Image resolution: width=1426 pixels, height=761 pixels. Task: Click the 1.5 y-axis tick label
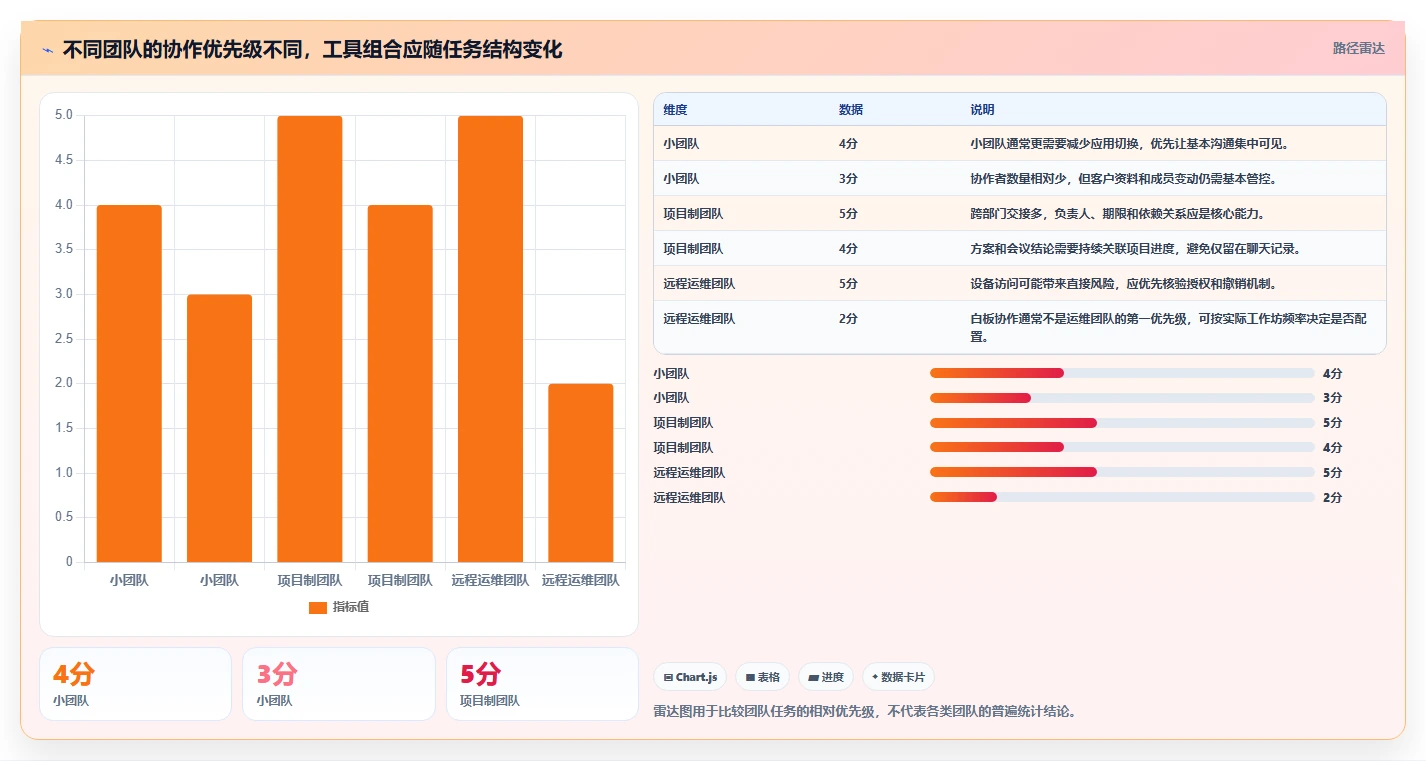coord(63,428)
